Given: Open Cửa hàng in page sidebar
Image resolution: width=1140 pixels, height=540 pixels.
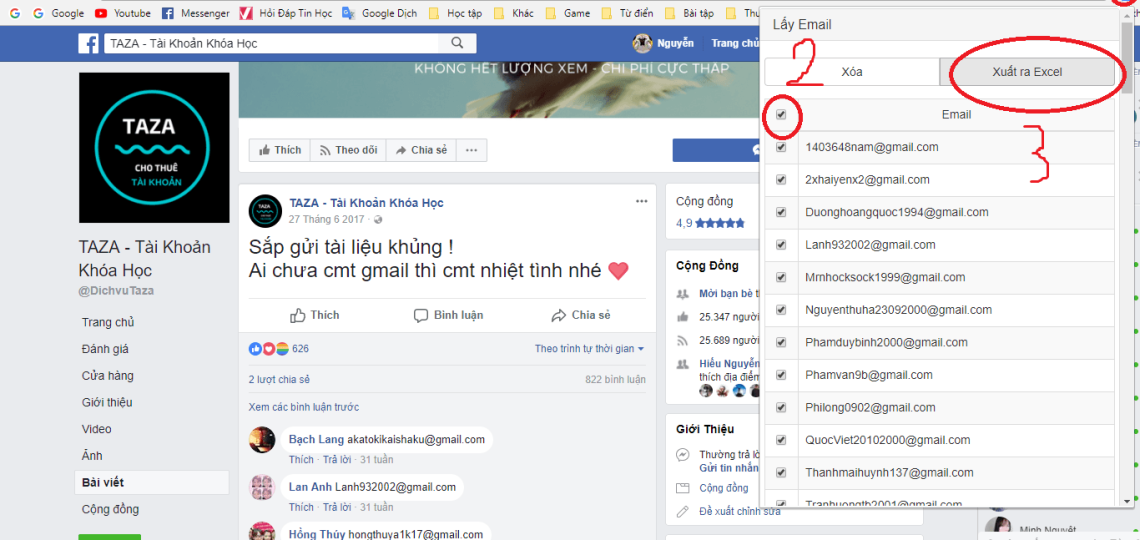Looking at the screenshot, I should click(108, 376).
